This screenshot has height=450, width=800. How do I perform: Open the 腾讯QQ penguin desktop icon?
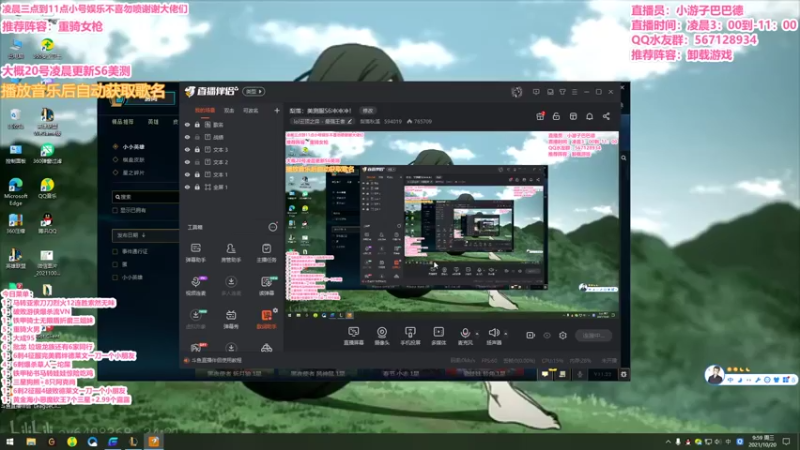pyautogui.click(x=47, y=223)
